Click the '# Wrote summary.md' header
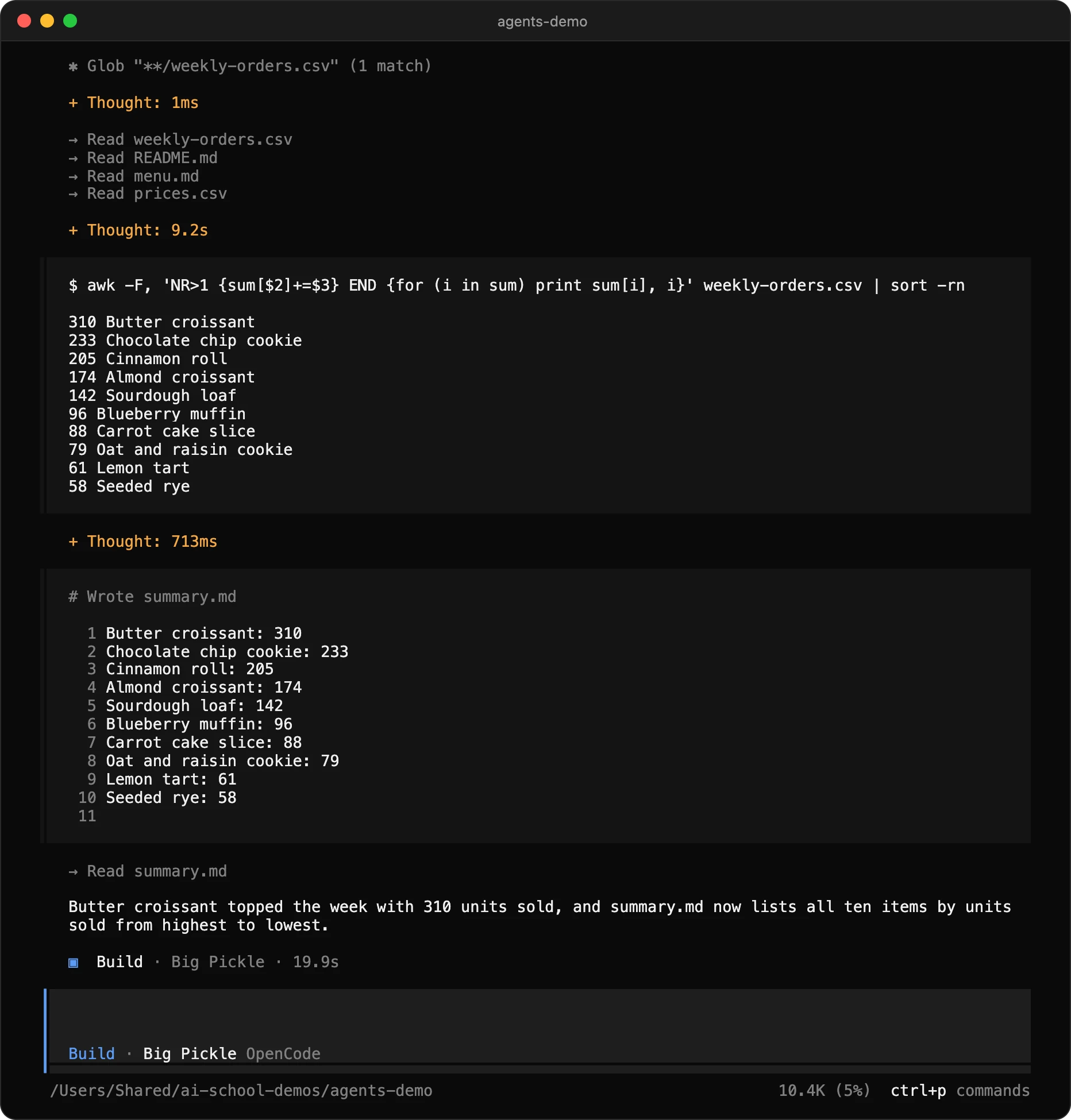 [152, 597]
